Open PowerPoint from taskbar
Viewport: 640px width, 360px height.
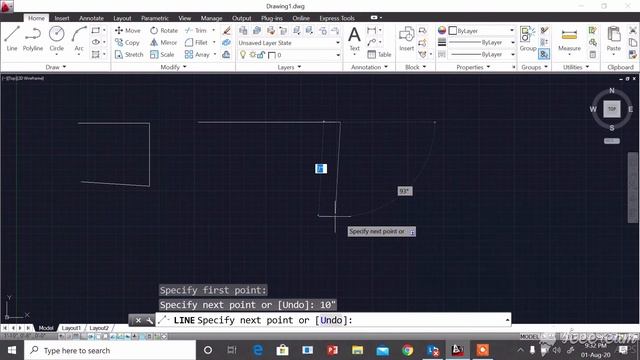click(x=332, y=350)
